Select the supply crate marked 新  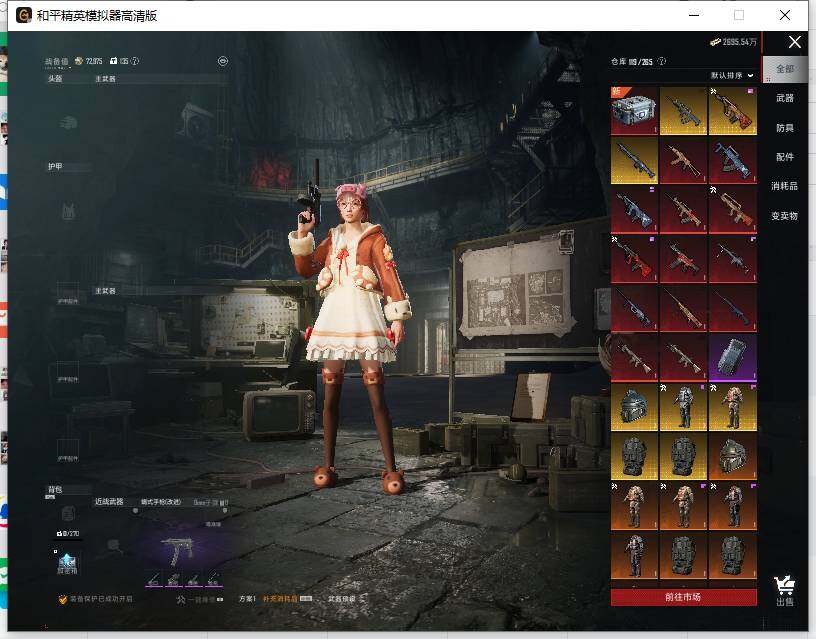coord(634,111)
